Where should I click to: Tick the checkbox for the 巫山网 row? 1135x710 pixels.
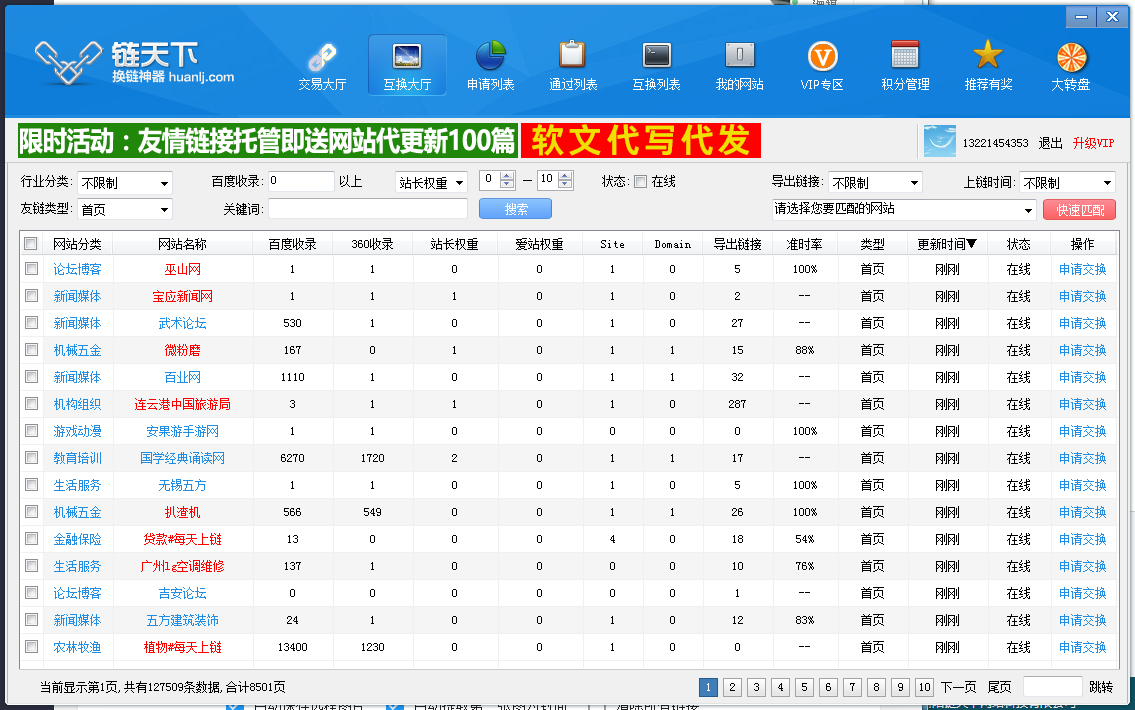click(32, 269)
